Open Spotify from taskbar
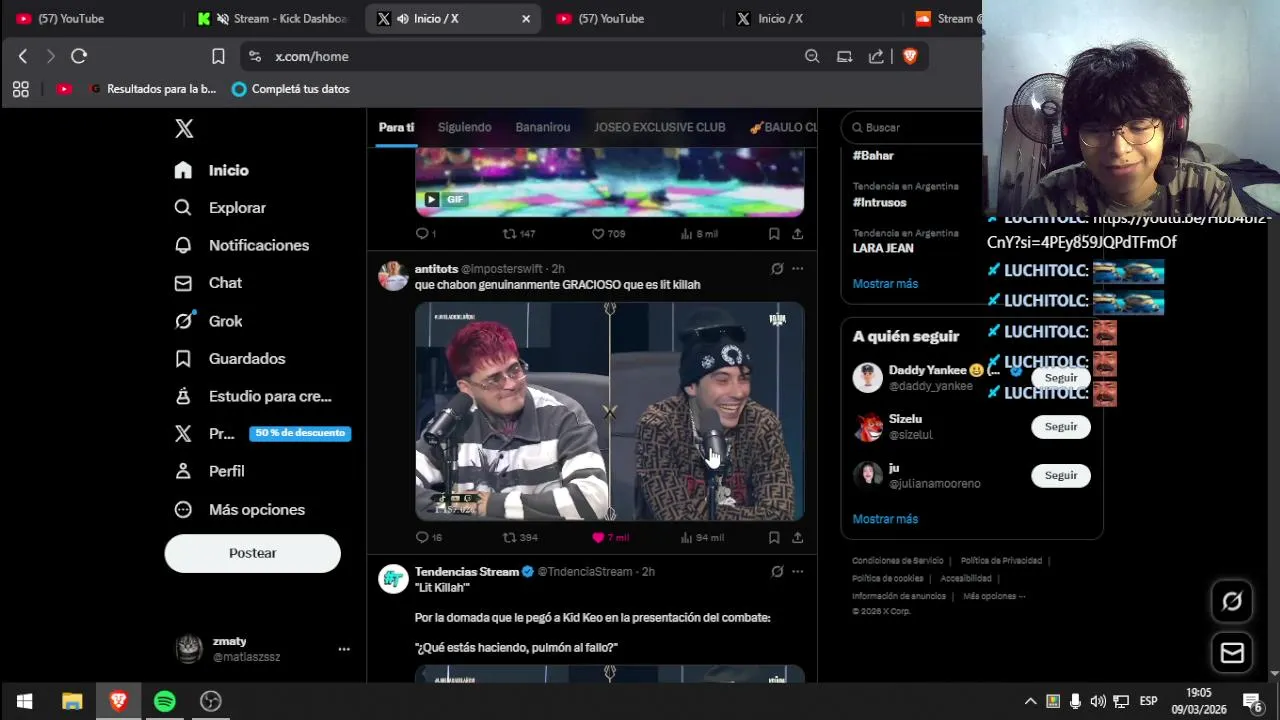Image resolution: width=1280 pixels, height=720 pixels. click(x=165, y=701)
